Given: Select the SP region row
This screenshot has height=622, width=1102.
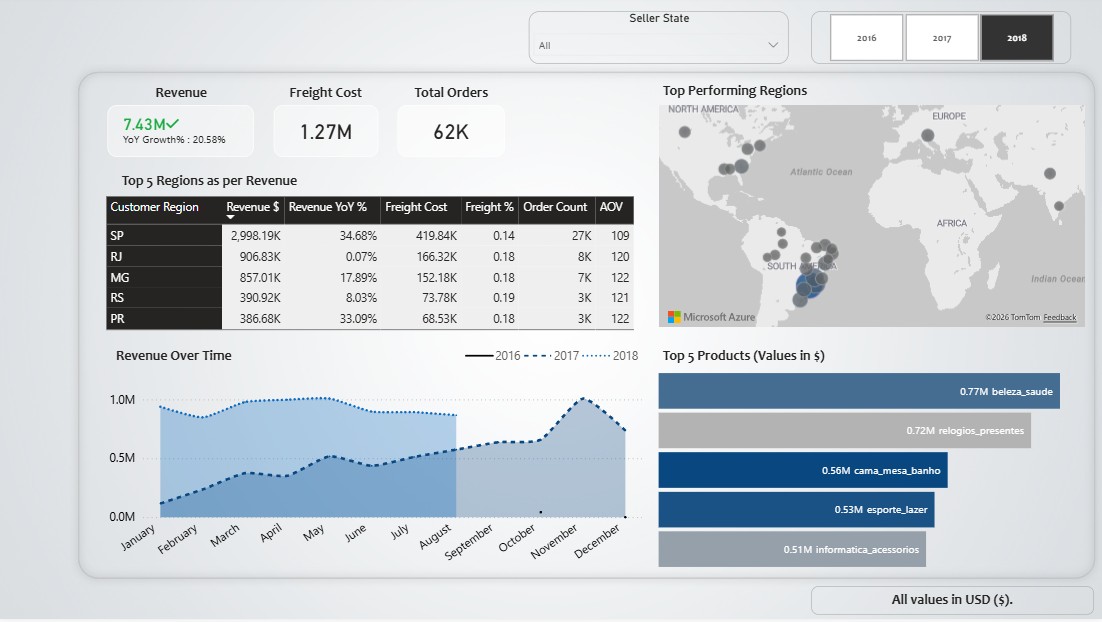Looking at the screenshot, I should [x=370, y=235].
